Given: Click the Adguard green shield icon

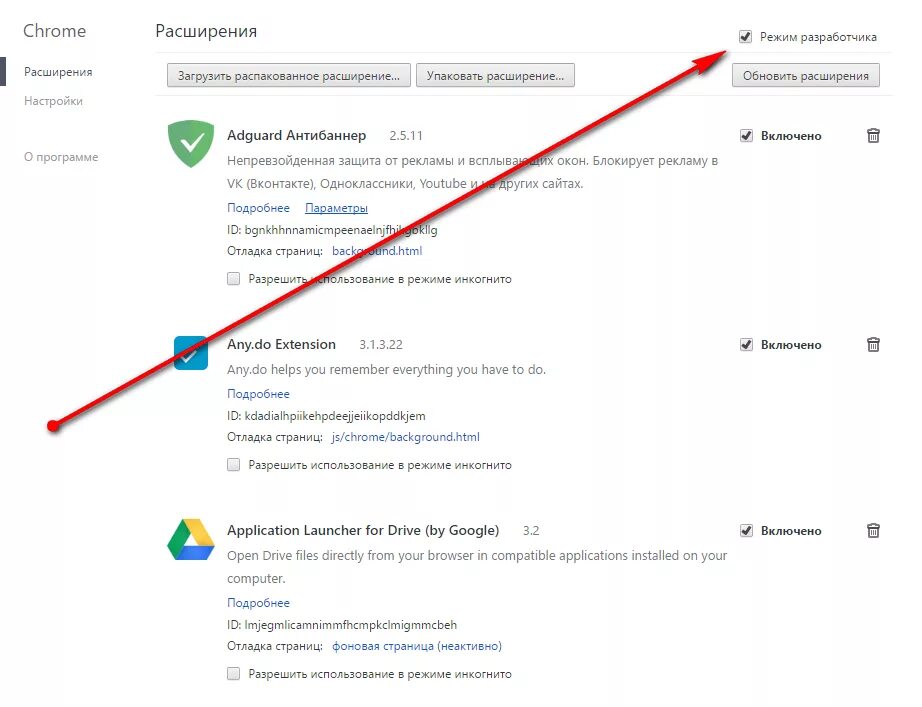Looking at the screenshot, I should [191, 144].
